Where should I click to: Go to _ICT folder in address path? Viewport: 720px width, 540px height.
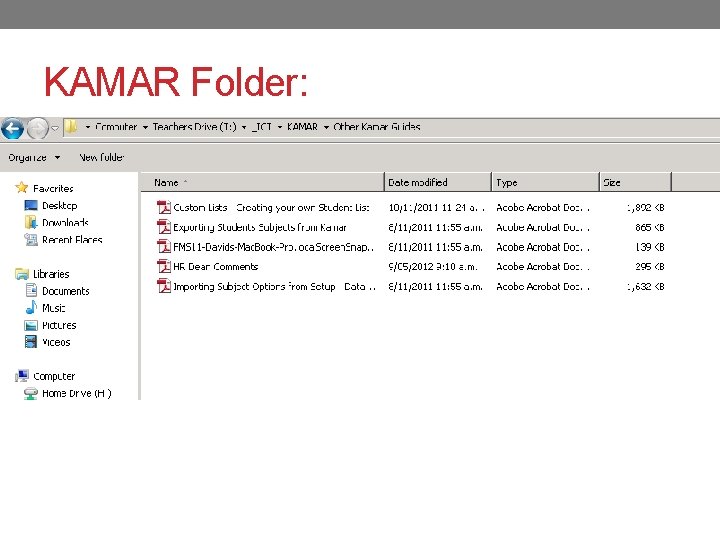(262, 127)
